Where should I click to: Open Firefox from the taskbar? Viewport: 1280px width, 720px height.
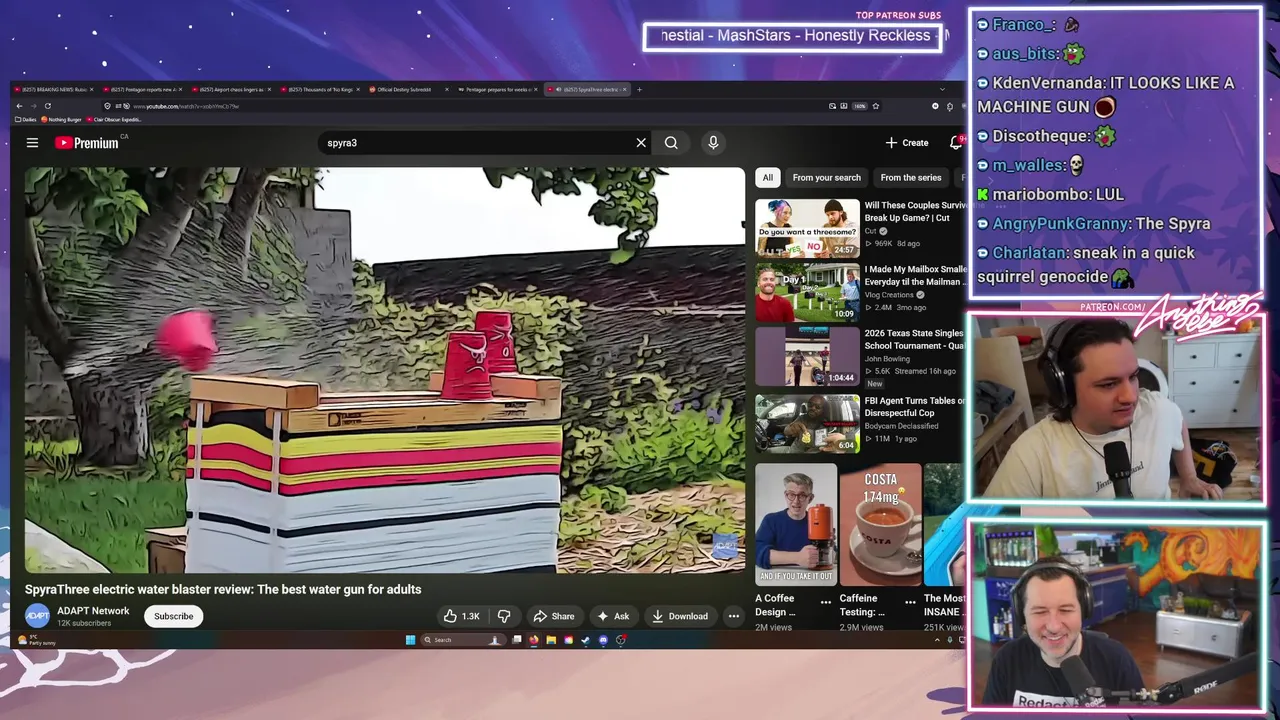click(x=534, y=640)
